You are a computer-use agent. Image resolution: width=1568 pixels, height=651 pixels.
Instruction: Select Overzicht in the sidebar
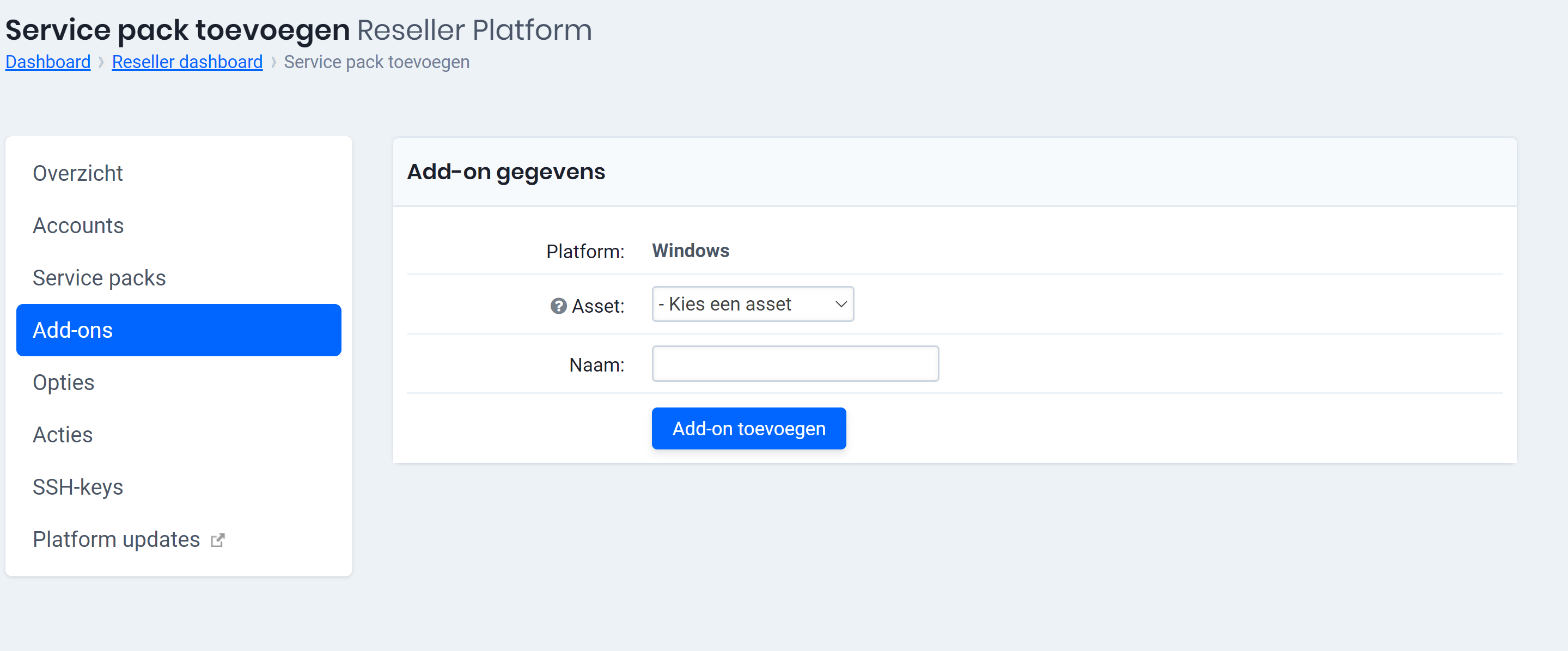tap(78, 173)
